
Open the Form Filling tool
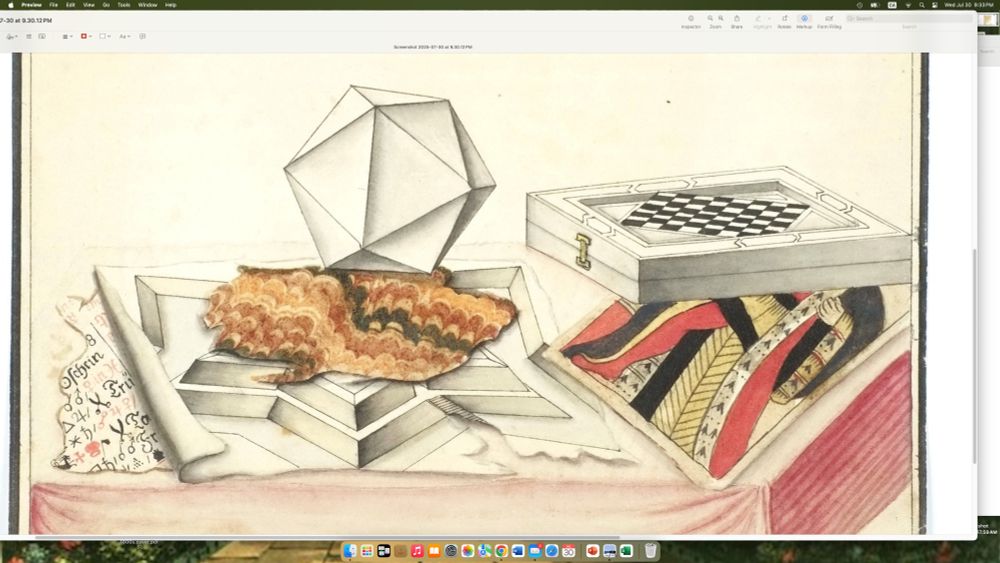click(829, 22)
